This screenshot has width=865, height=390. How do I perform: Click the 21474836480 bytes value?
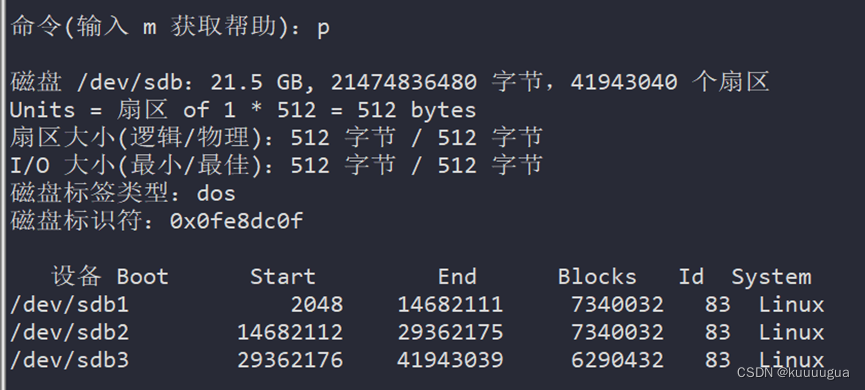404,82
